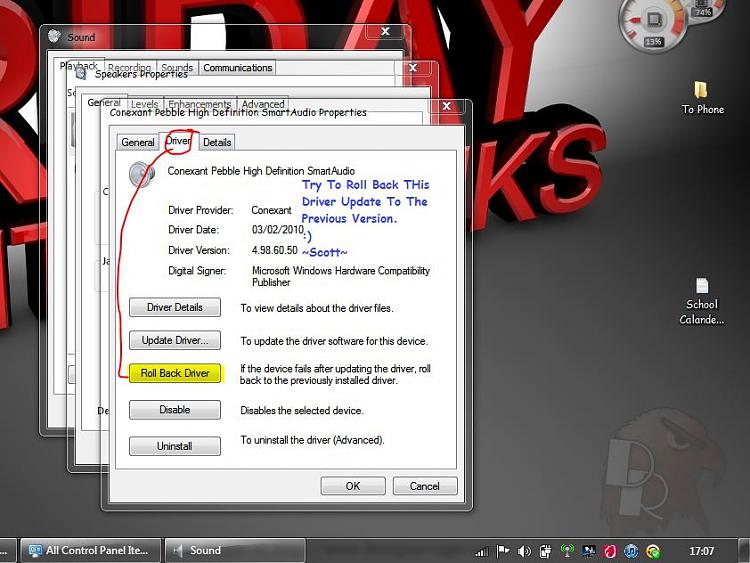Close the Sound window
The width and height of the screenshot is (750, 563).
385,31
